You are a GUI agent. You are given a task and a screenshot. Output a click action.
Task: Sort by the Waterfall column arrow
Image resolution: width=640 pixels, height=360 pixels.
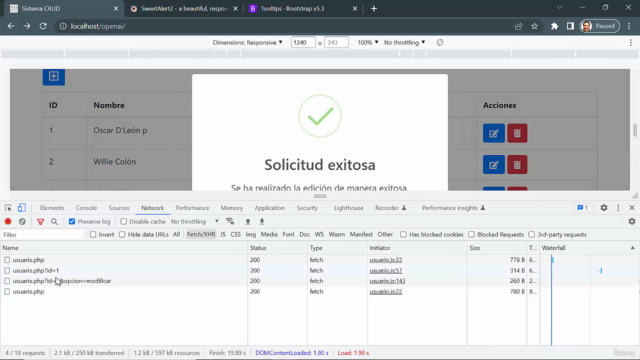(633, 248)
